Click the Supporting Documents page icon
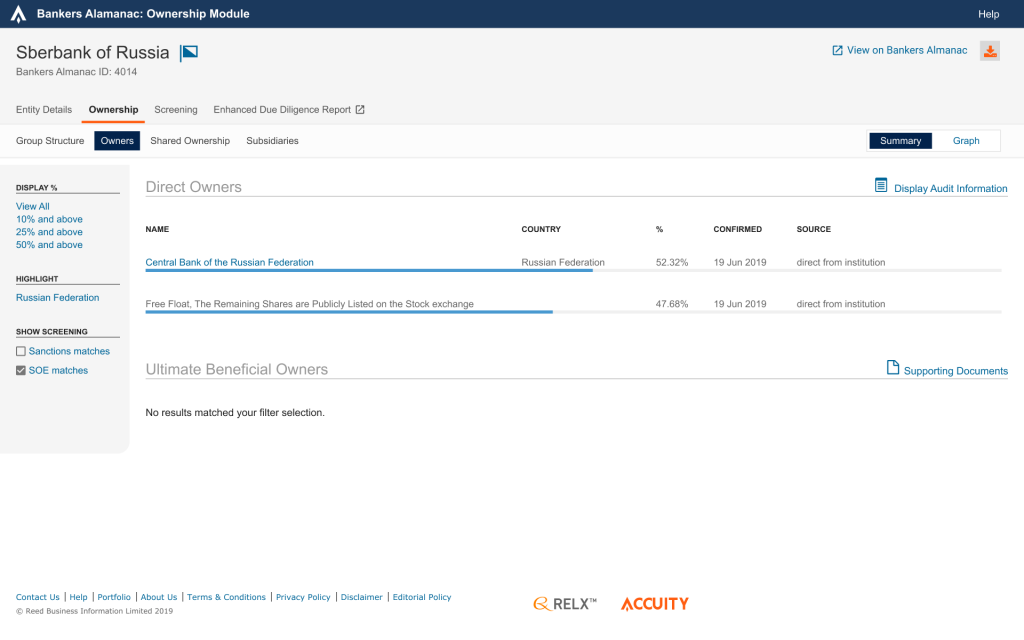1024x640 pixels. pyautogui.click(x=893, y=368)
